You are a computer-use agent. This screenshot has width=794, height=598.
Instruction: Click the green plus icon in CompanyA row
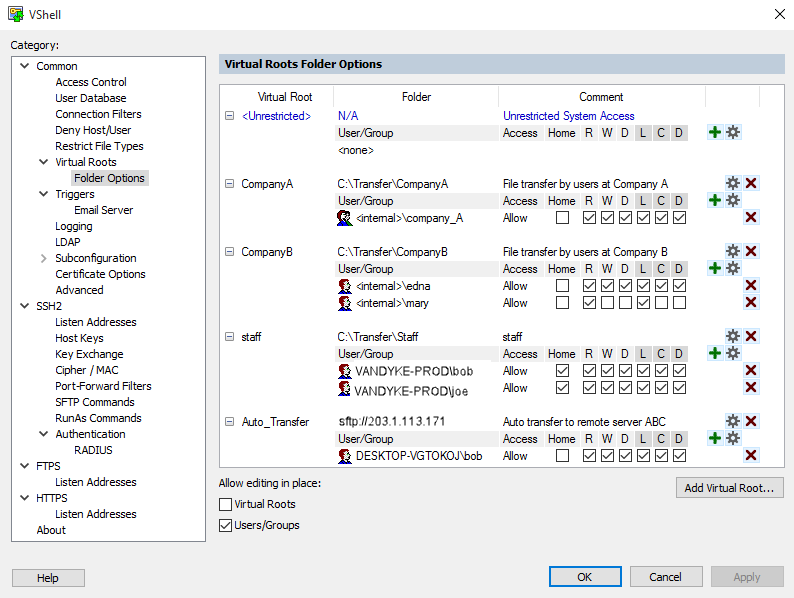click(x=715, y=200)
